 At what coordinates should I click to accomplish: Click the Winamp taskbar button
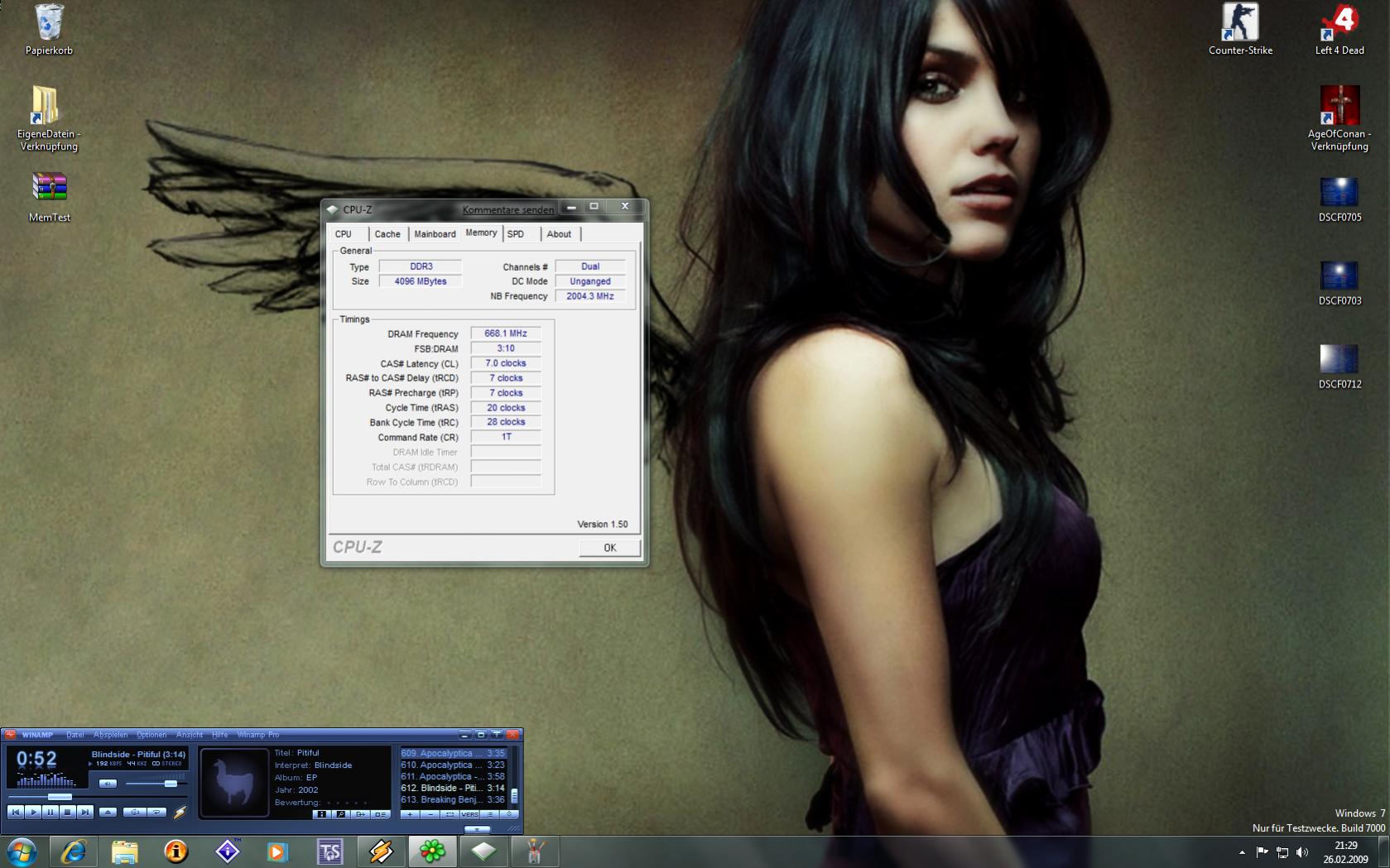click(381, 851)
